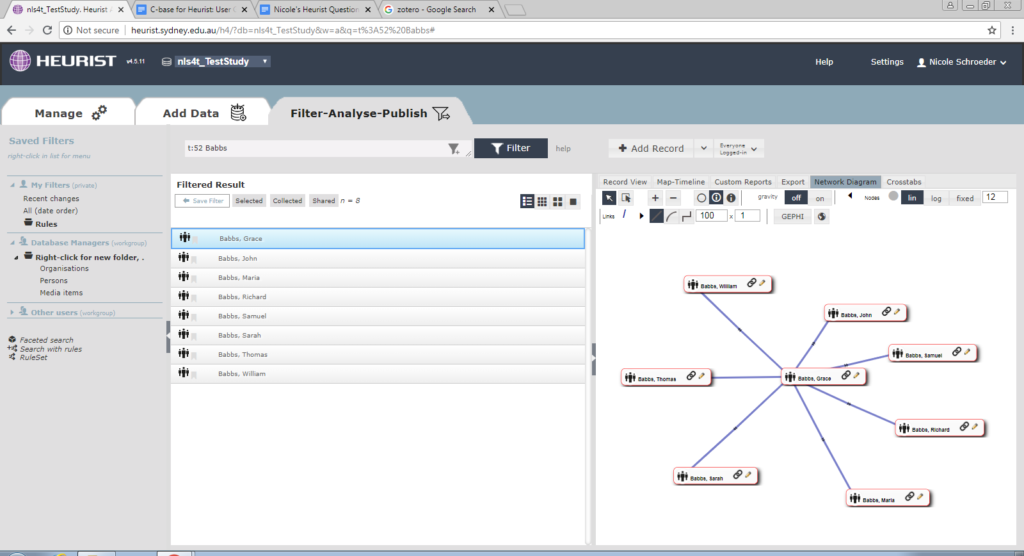
Task: Click the links color swatch
Action: (x=626, y=214)
